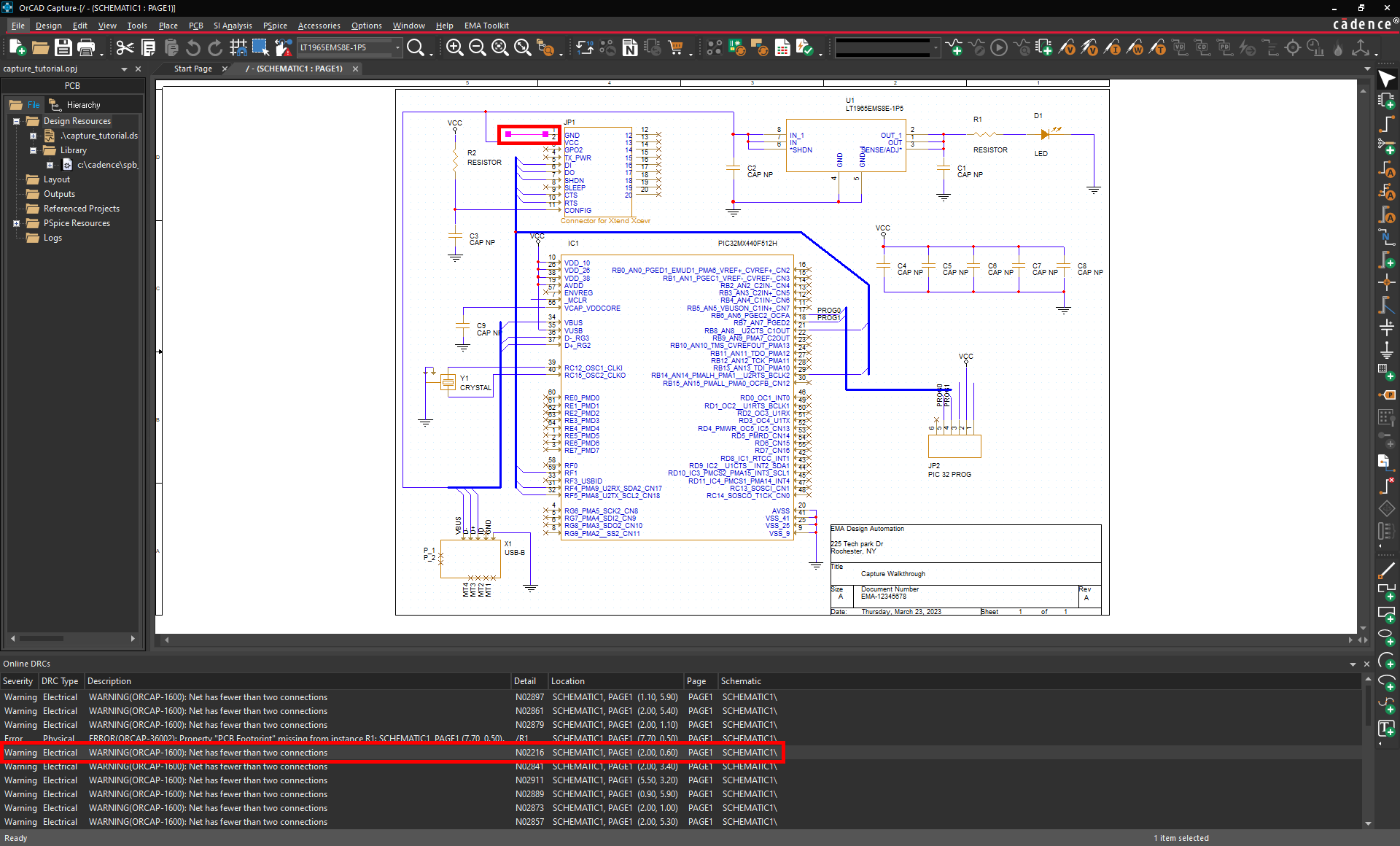Open the Place menu

click(168, 26)
